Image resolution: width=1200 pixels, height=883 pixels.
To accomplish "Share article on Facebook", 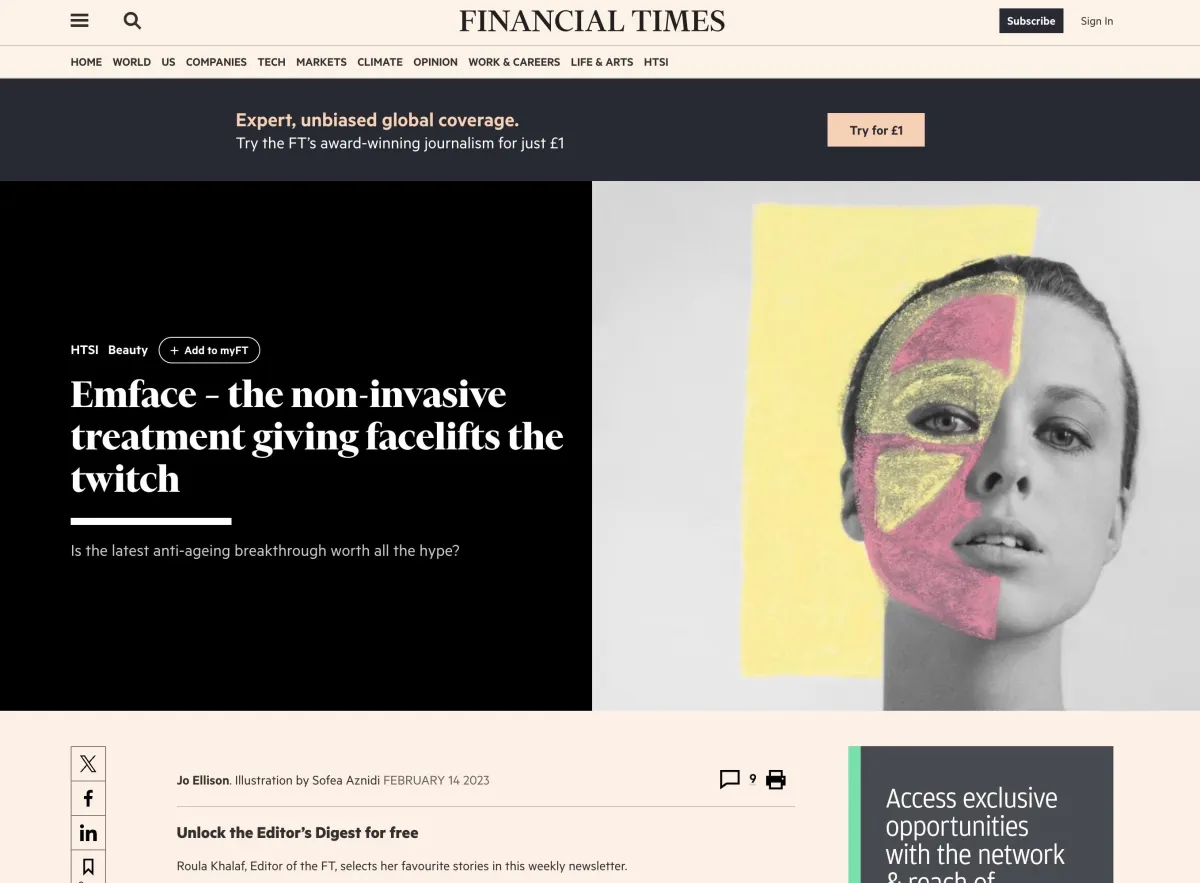I will [x=88, y=798].
